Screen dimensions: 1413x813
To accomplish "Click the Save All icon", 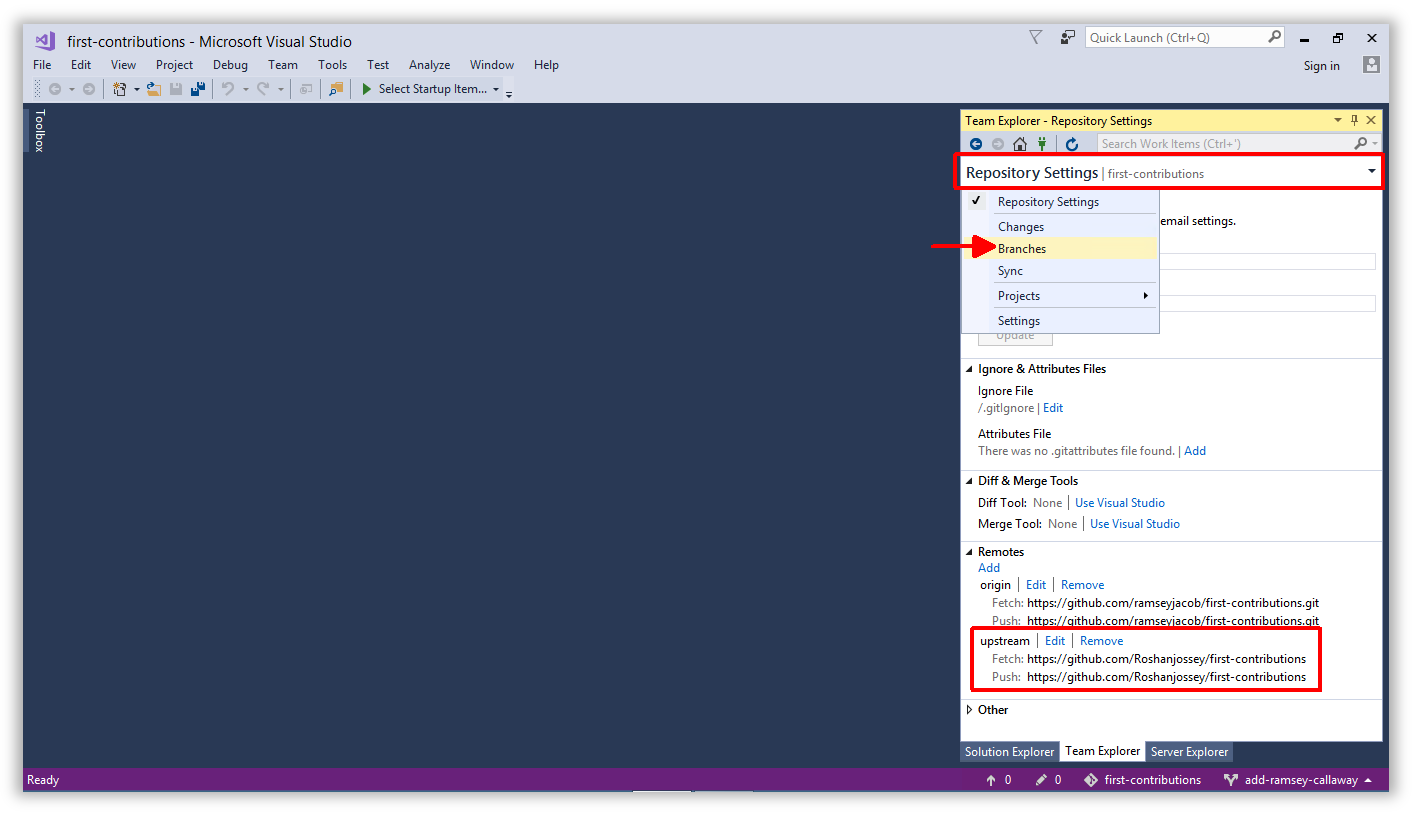I will coord(198,89).
